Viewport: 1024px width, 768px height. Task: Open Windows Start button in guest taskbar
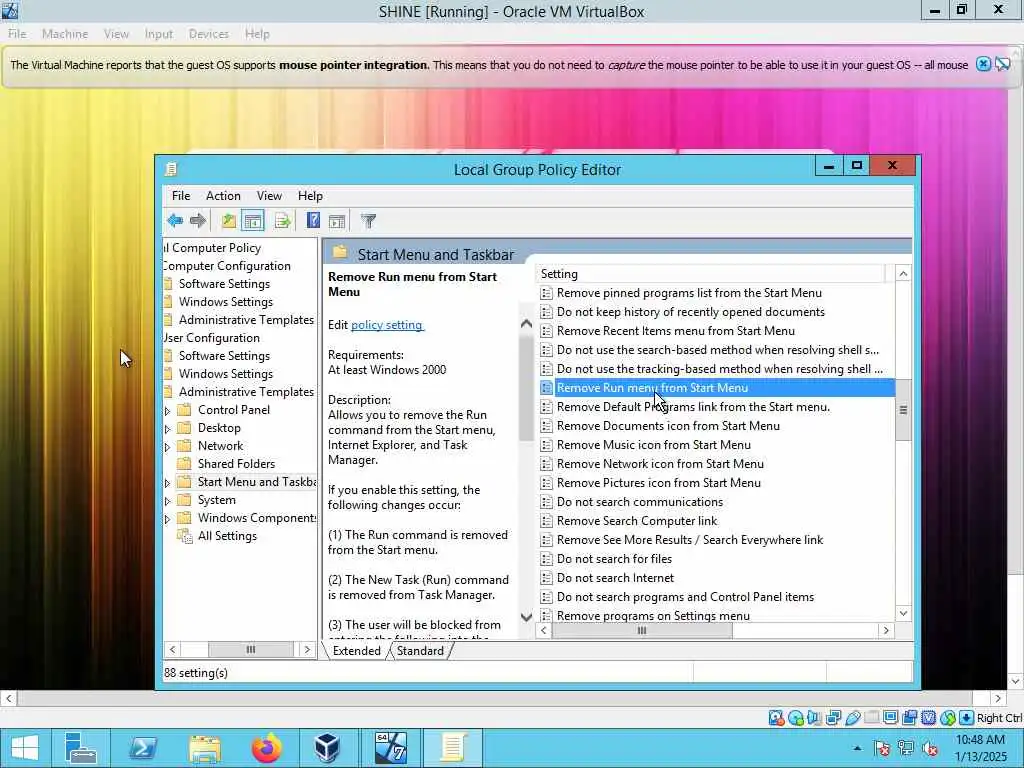tap(25, 748)
